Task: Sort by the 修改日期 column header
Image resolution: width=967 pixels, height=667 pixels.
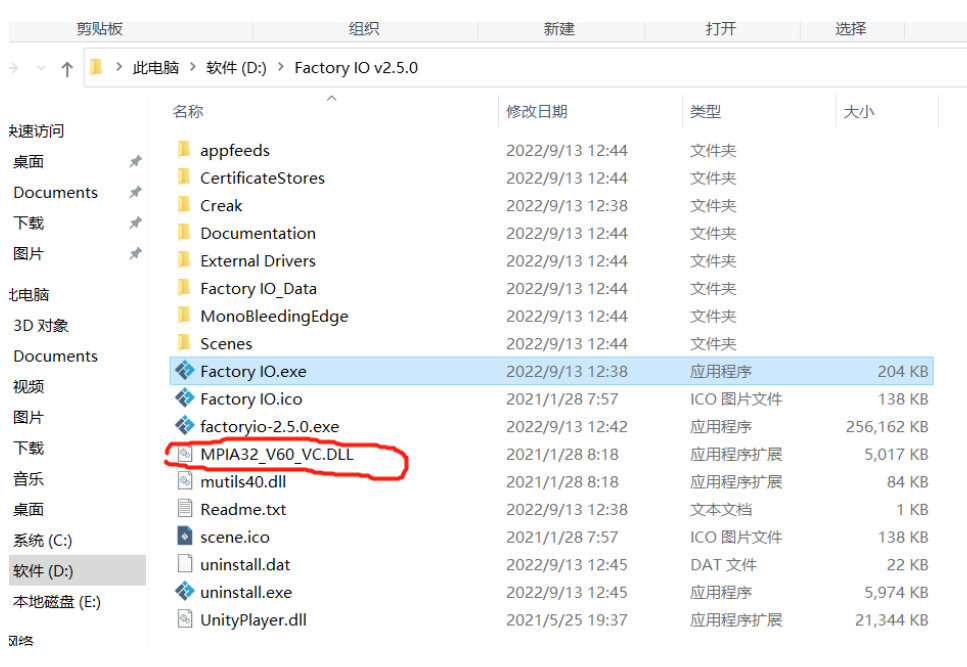Action: [x=536, y=112]
